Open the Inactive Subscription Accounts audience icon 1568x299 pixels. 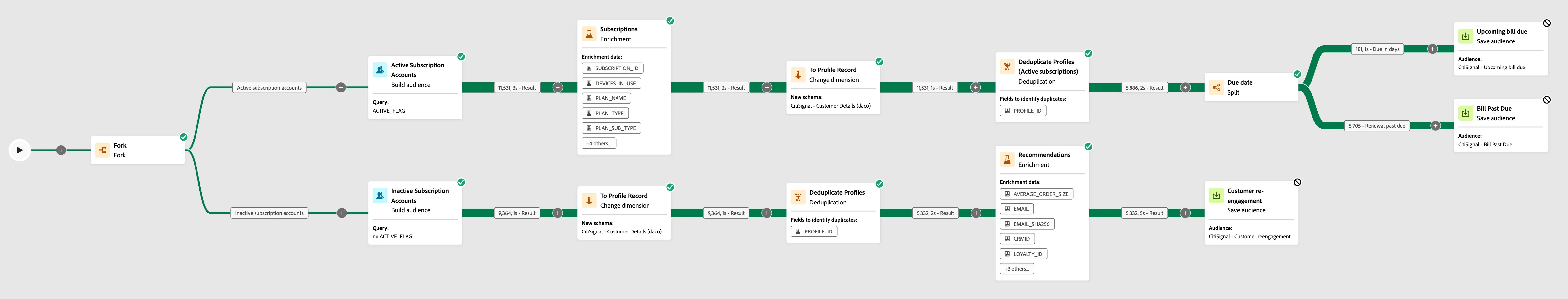point(380,196)
